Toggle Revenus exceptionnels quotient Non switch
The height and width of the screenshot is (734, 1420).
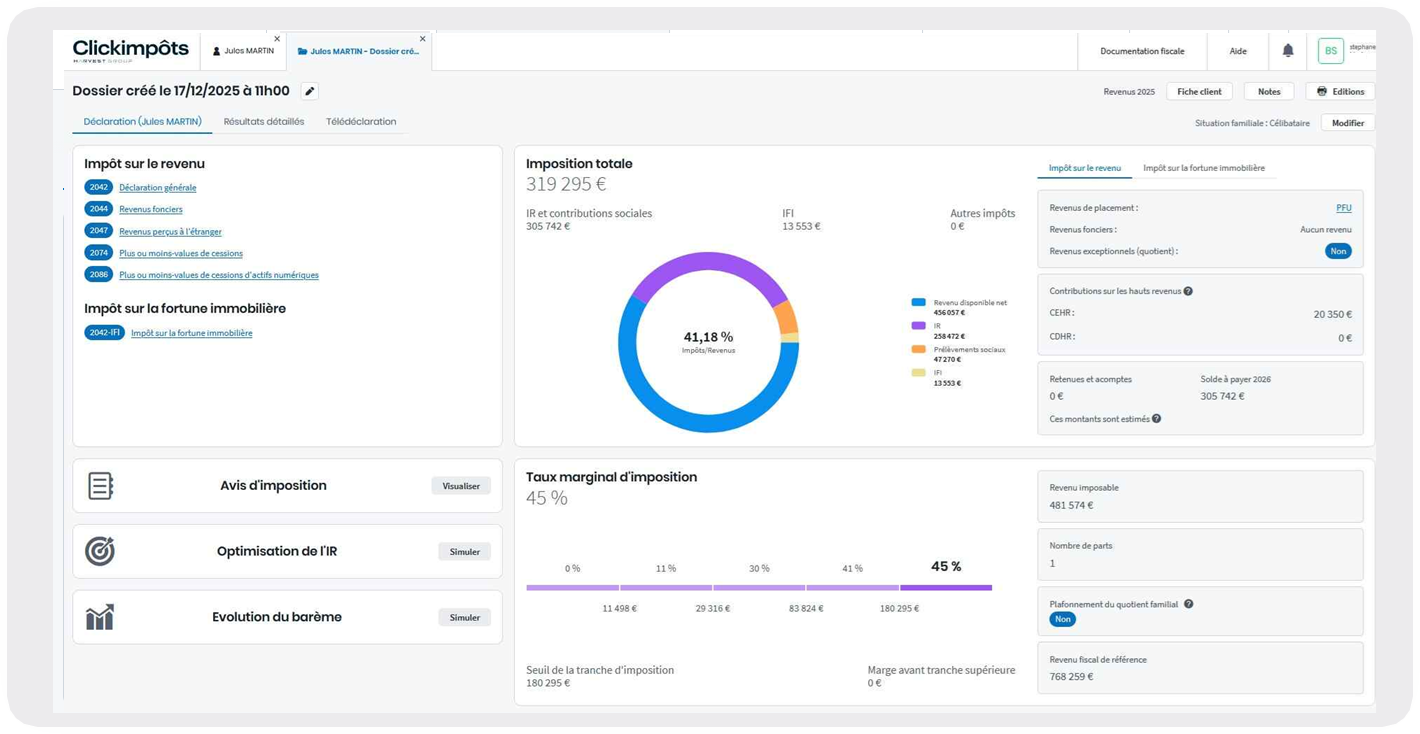click(1337, 251)
